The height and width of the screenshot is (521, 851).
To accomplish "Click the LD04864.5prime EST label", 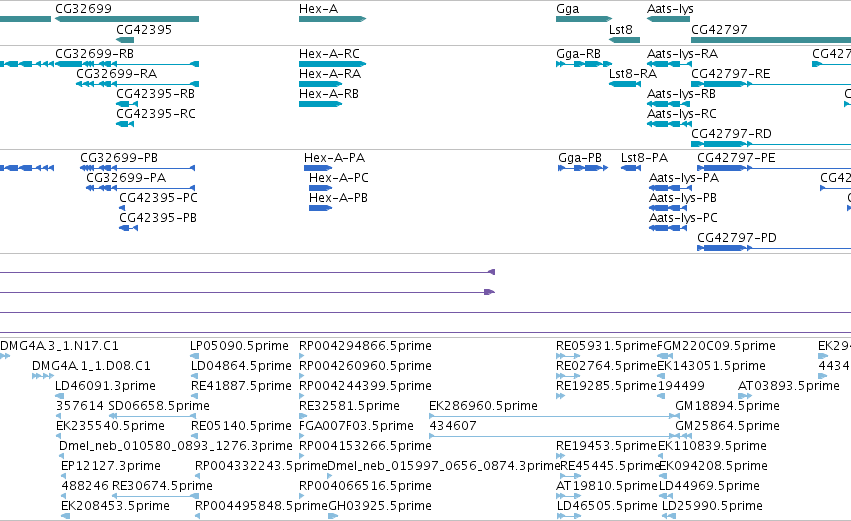I will pyautogui.click(x=241, y=366).
